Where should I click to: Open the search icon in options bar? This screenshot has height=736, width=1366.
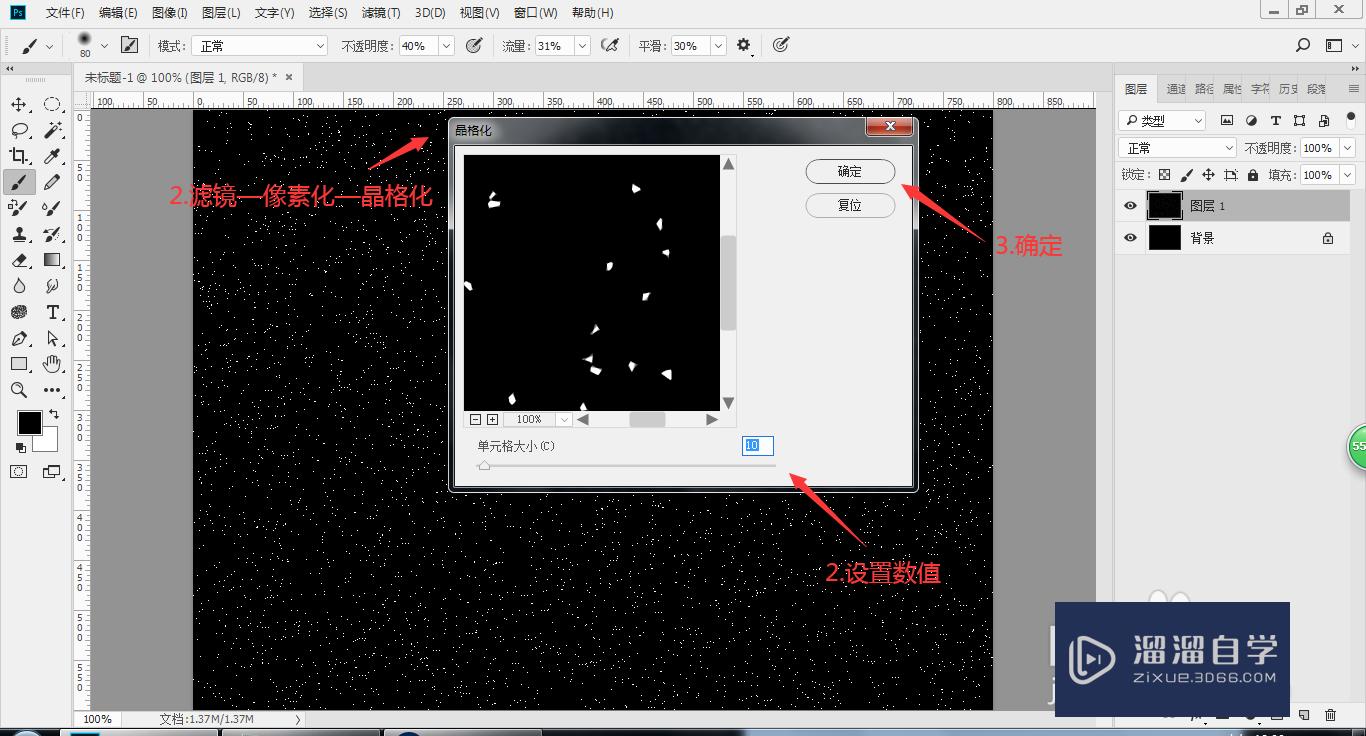1302,45
